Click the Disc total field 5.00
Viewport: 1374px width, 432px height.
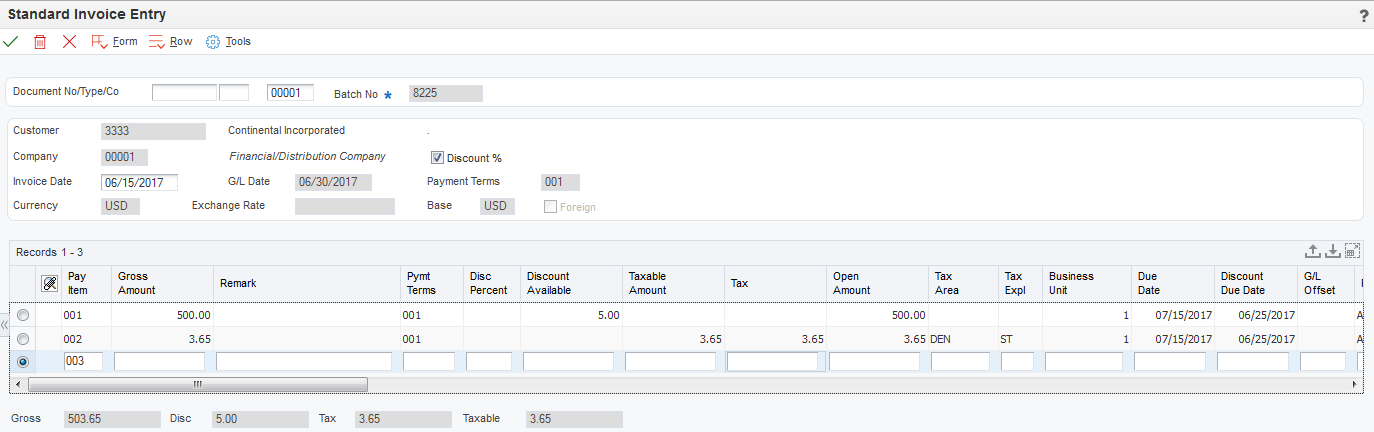click(259, 419)
